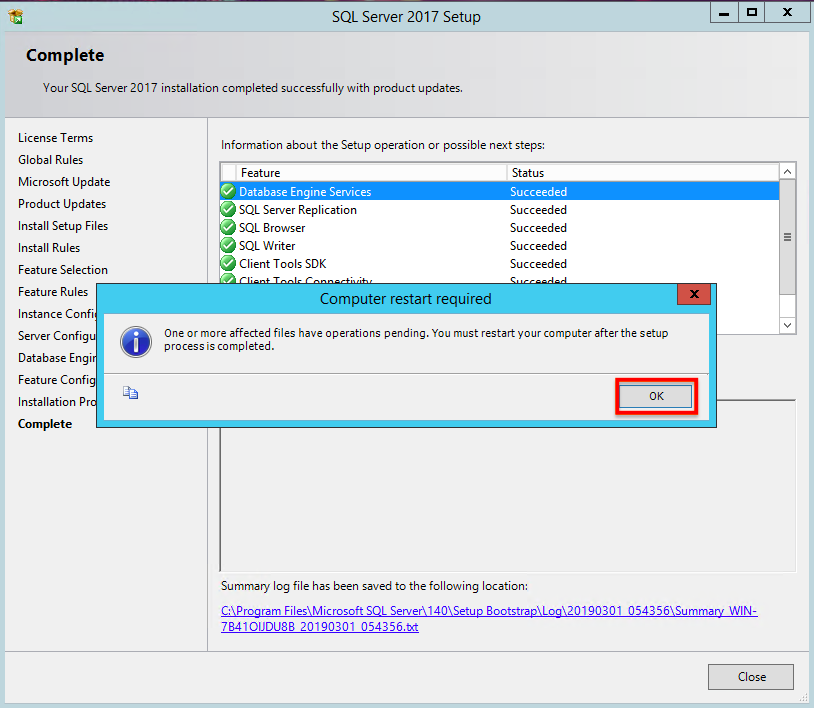This screenshot has width=814, height=708.
Task: Click the Complete step in sidebar
Action: [x=45, y=424]
